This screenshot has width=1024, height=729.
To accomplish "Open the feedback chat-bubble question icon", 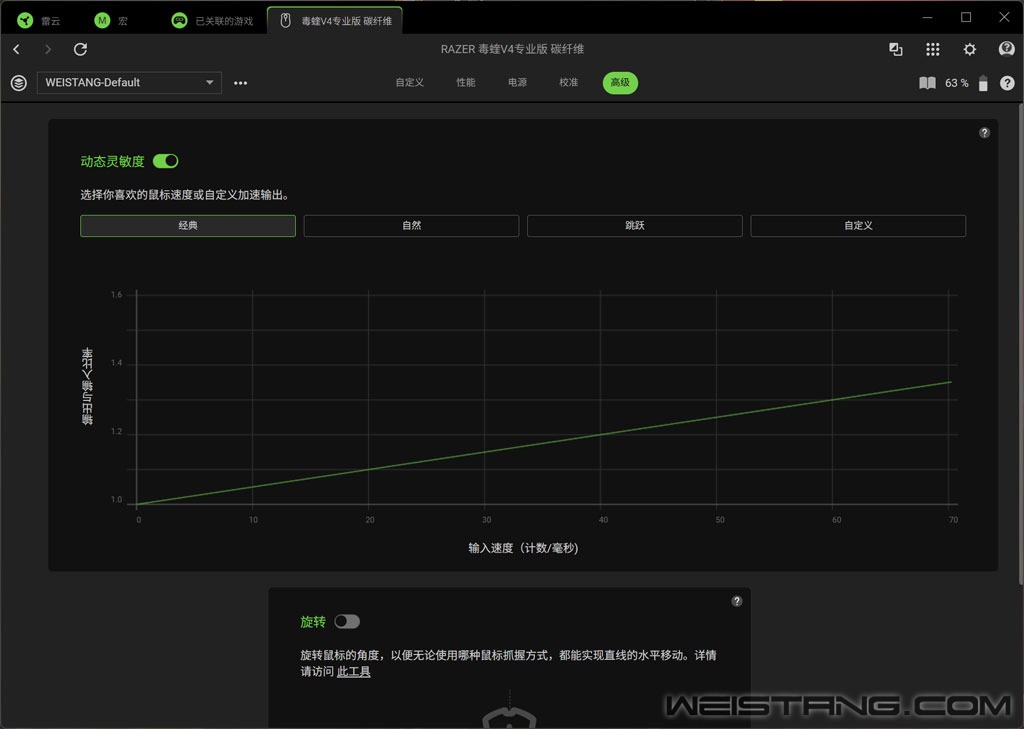I will pos(1006,49).
